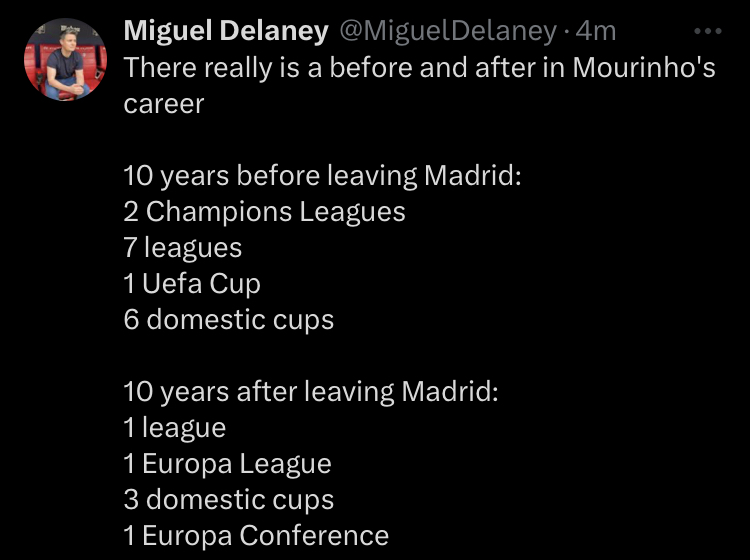Click "Madrid:" in the after-leaving heading

pyautogui.click(x=450, y=391)
